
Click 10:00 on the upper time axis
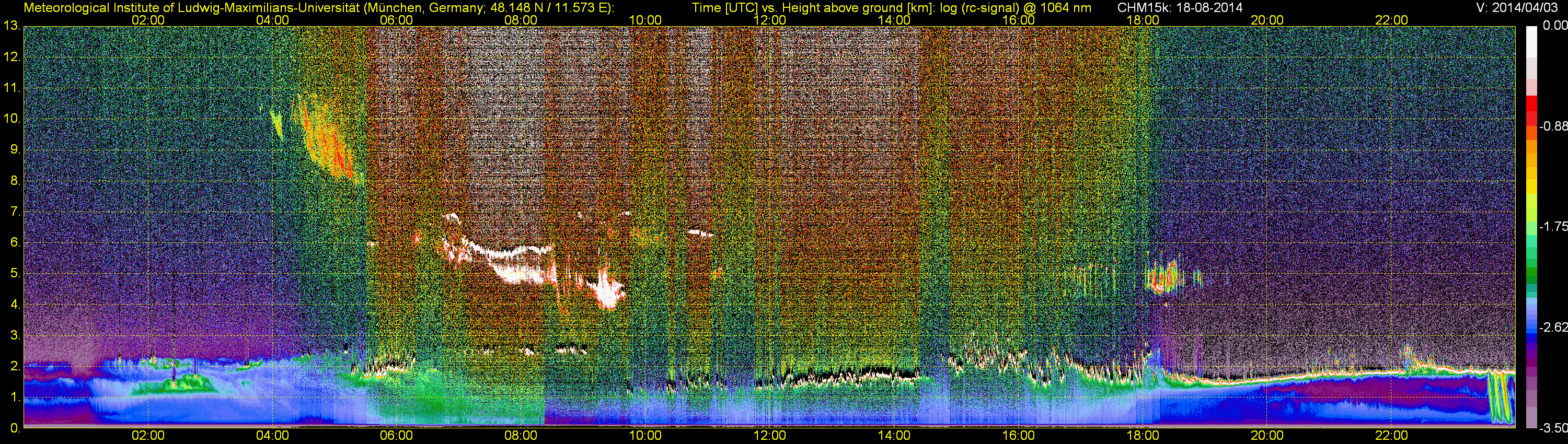(645, 20)
